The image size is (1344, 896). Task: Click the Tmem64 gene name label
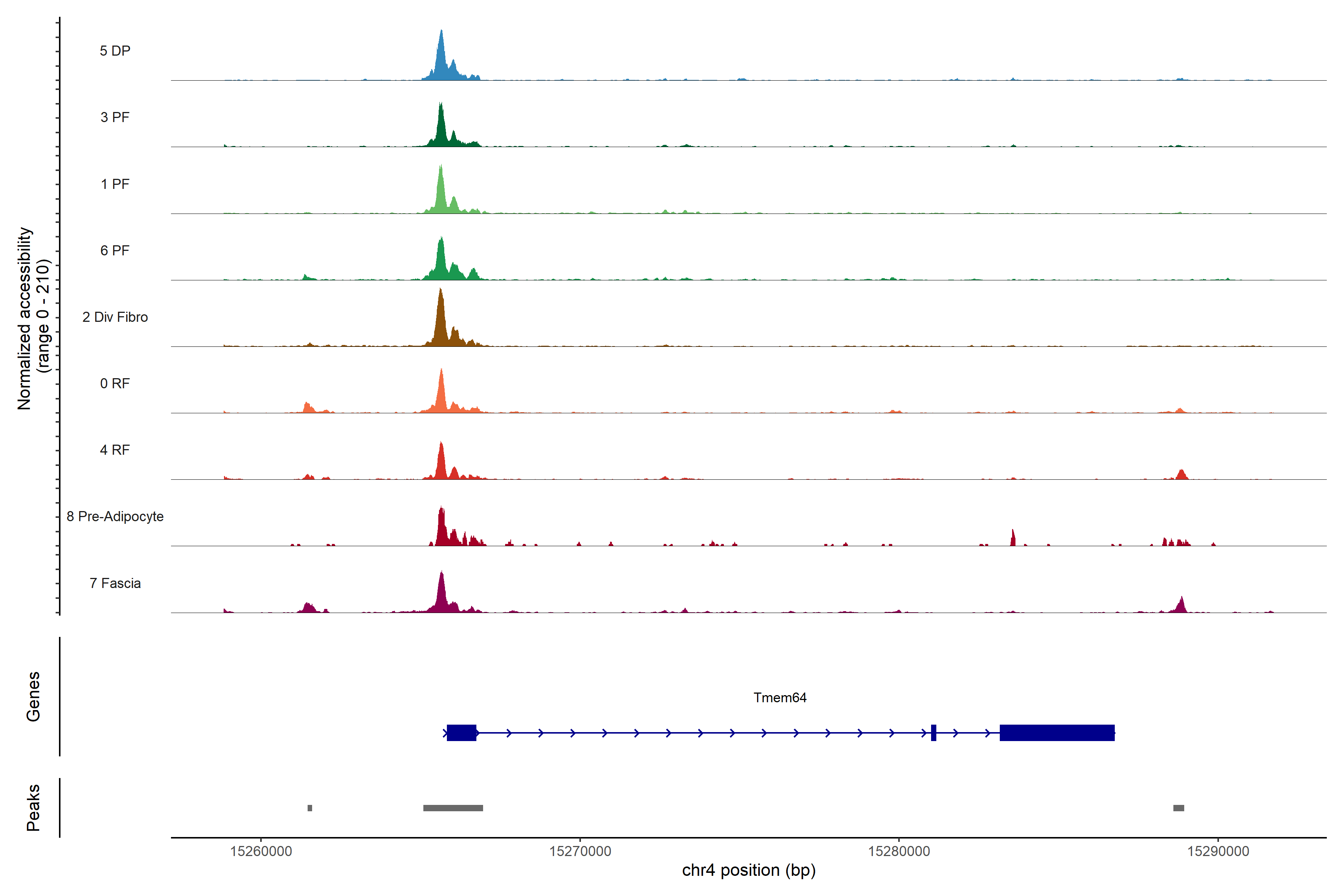click(780, 698)
